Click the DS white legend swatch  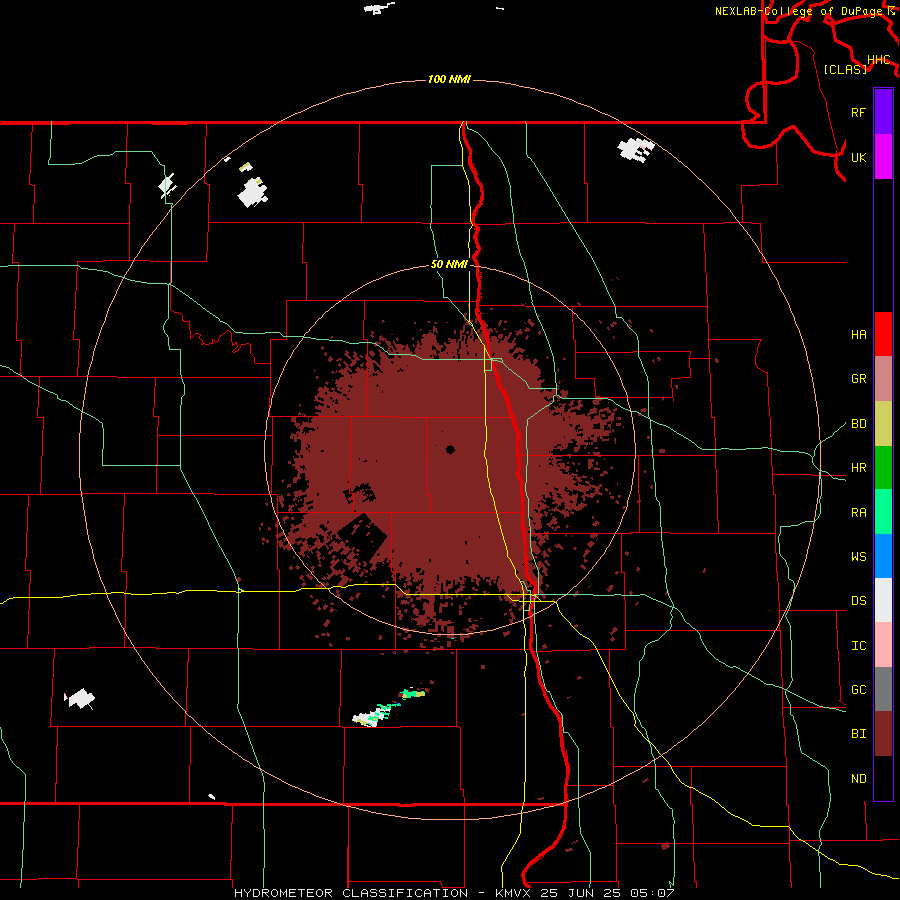coord(883,600)
